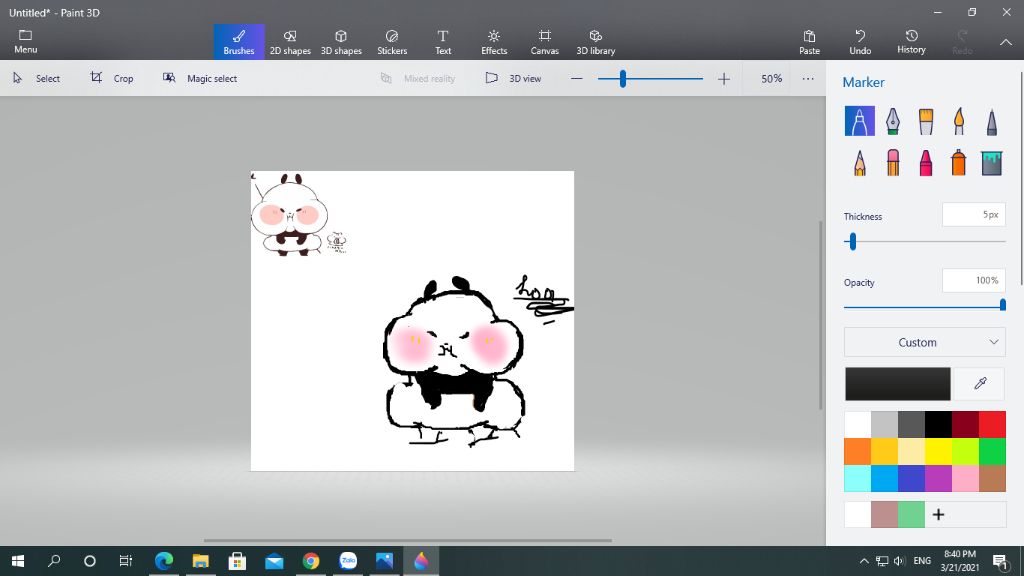Viewport: 1024px width, 576px height.
Task: Click the Thickness value field
Action: coord(973,215)
